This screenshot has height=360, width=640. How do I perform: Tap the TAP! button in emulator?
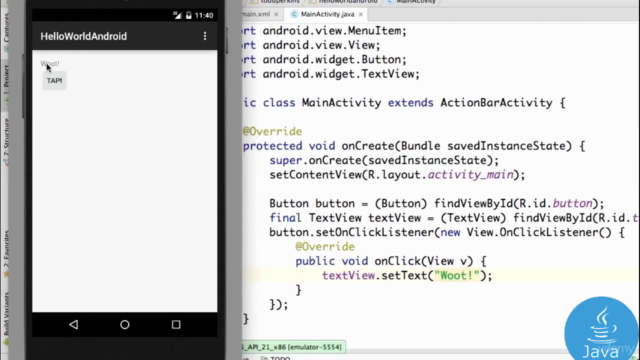pos(54,81)
